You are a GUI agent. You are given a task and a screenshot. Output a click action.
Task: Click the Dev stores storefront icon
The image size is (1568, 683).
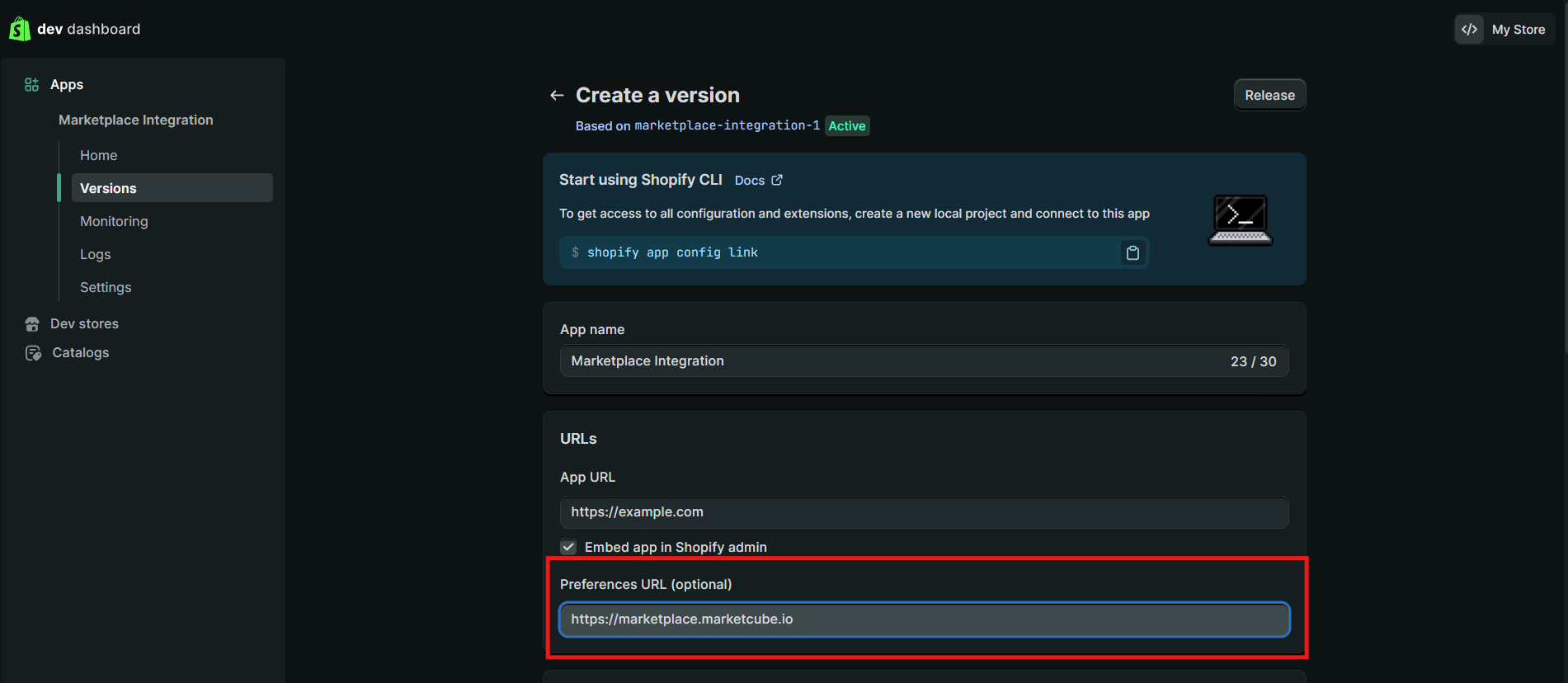(x=32, y=323)
